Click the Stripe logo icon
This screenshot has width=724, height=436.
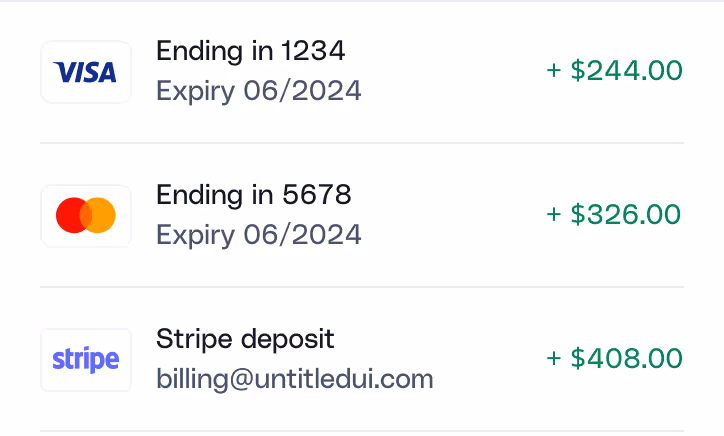pos(86,360)
